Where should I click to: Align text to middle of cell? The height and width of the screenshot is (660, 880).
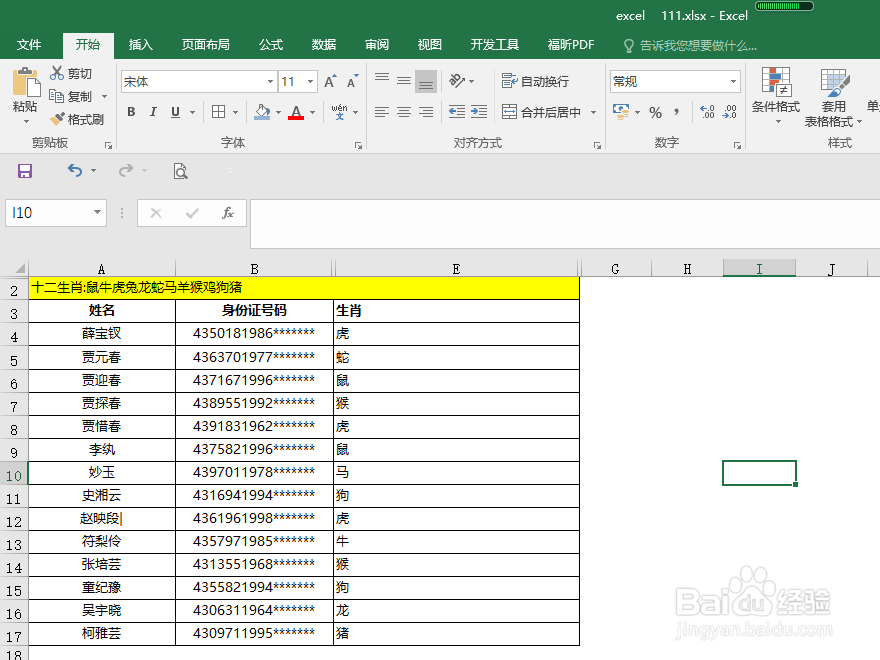[x=404, y=81]
